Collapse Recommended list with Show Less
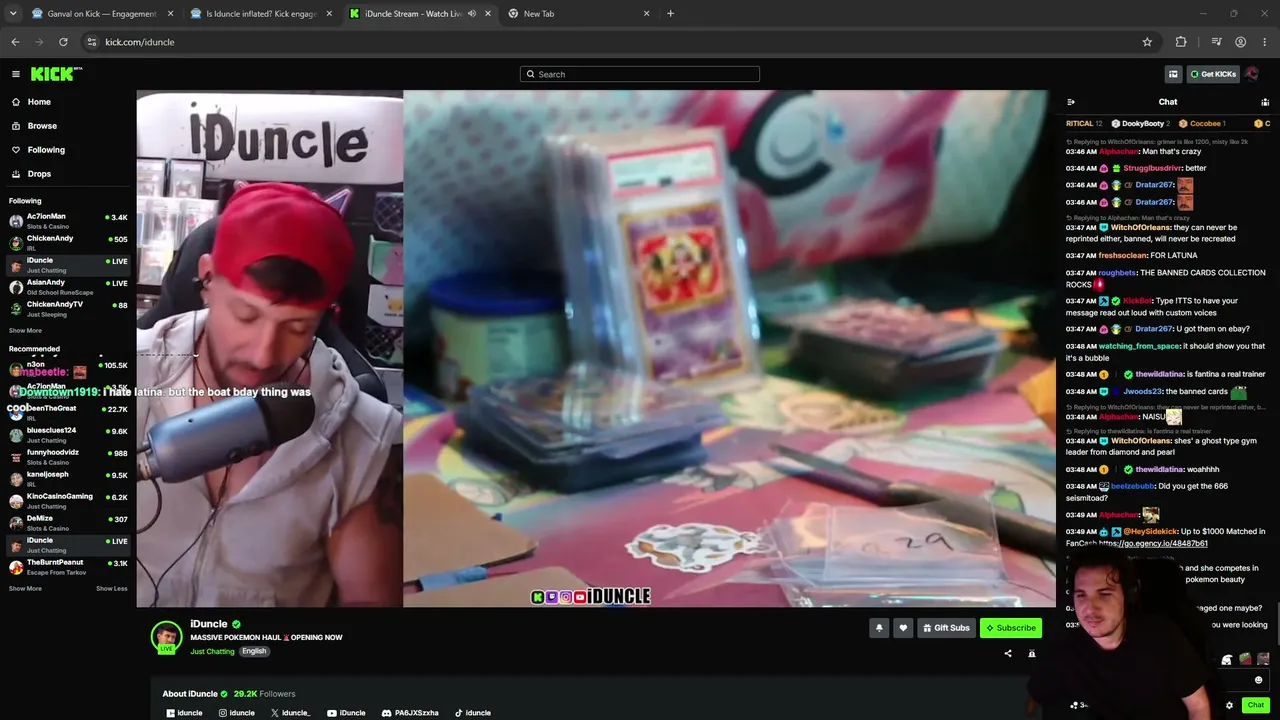1280x720 pixels. click(112, 589)
